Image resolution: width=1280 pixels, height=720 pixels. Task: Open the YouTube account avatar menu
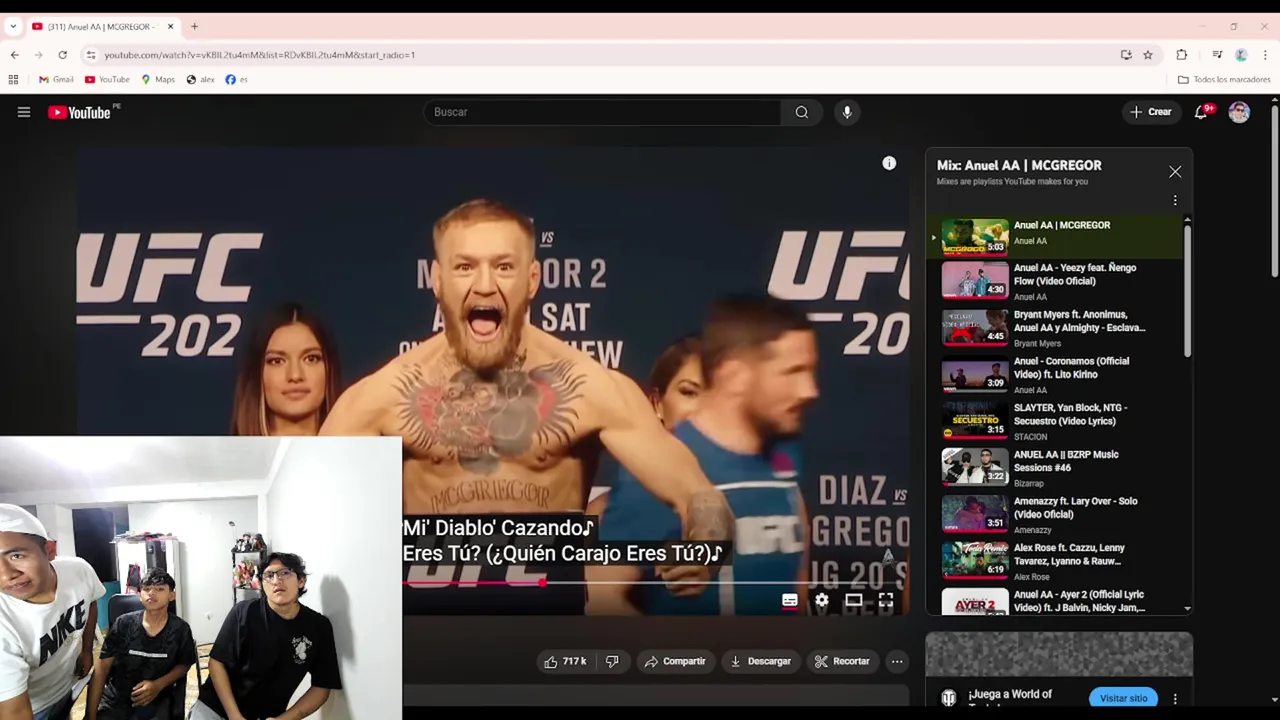1239,112
